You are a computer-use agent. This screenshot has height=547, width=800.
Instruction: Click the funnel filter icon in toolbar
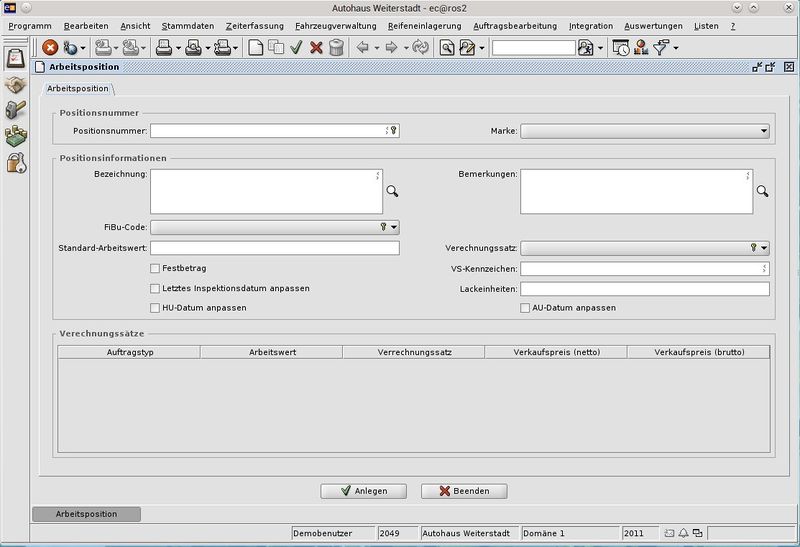point(661,47)
